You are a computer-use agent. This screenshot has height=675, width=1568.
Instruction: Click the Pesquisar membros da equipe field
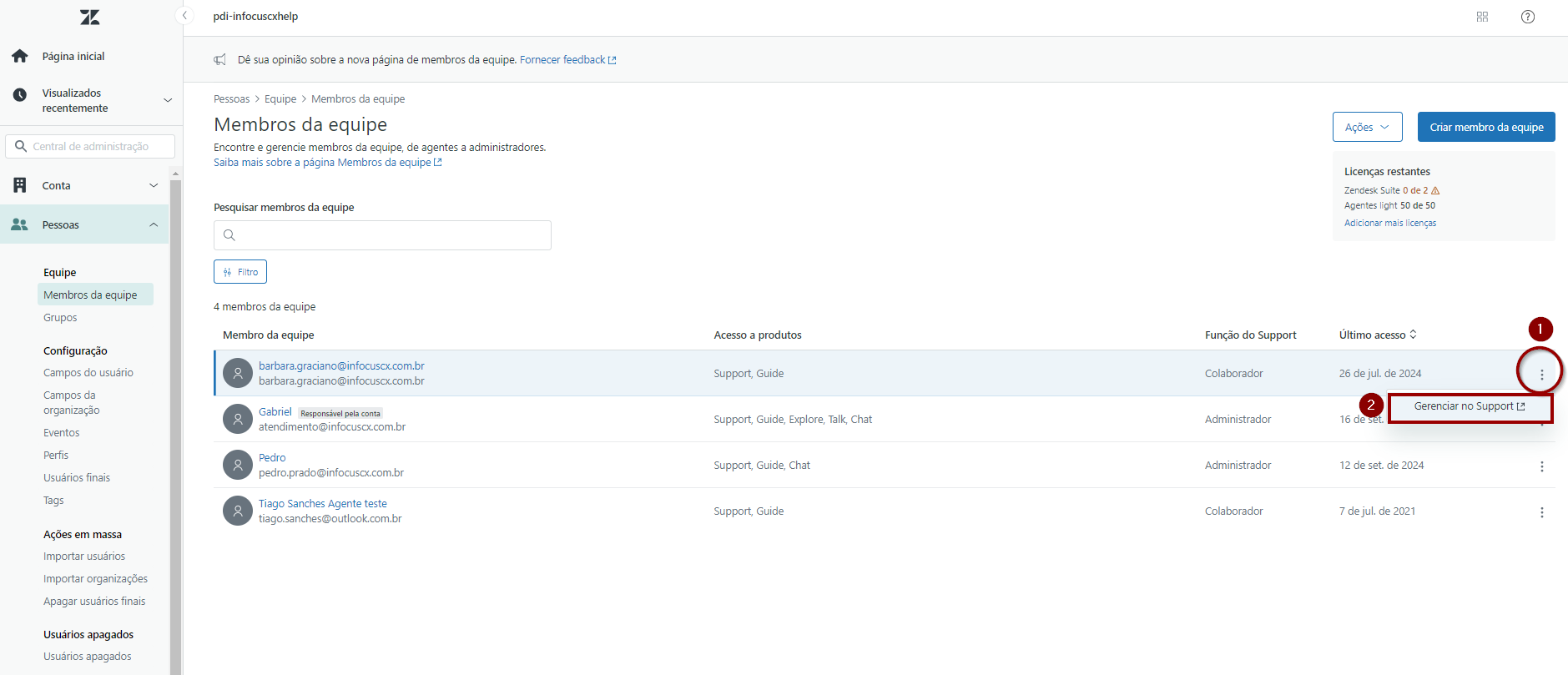click(382, 235)
